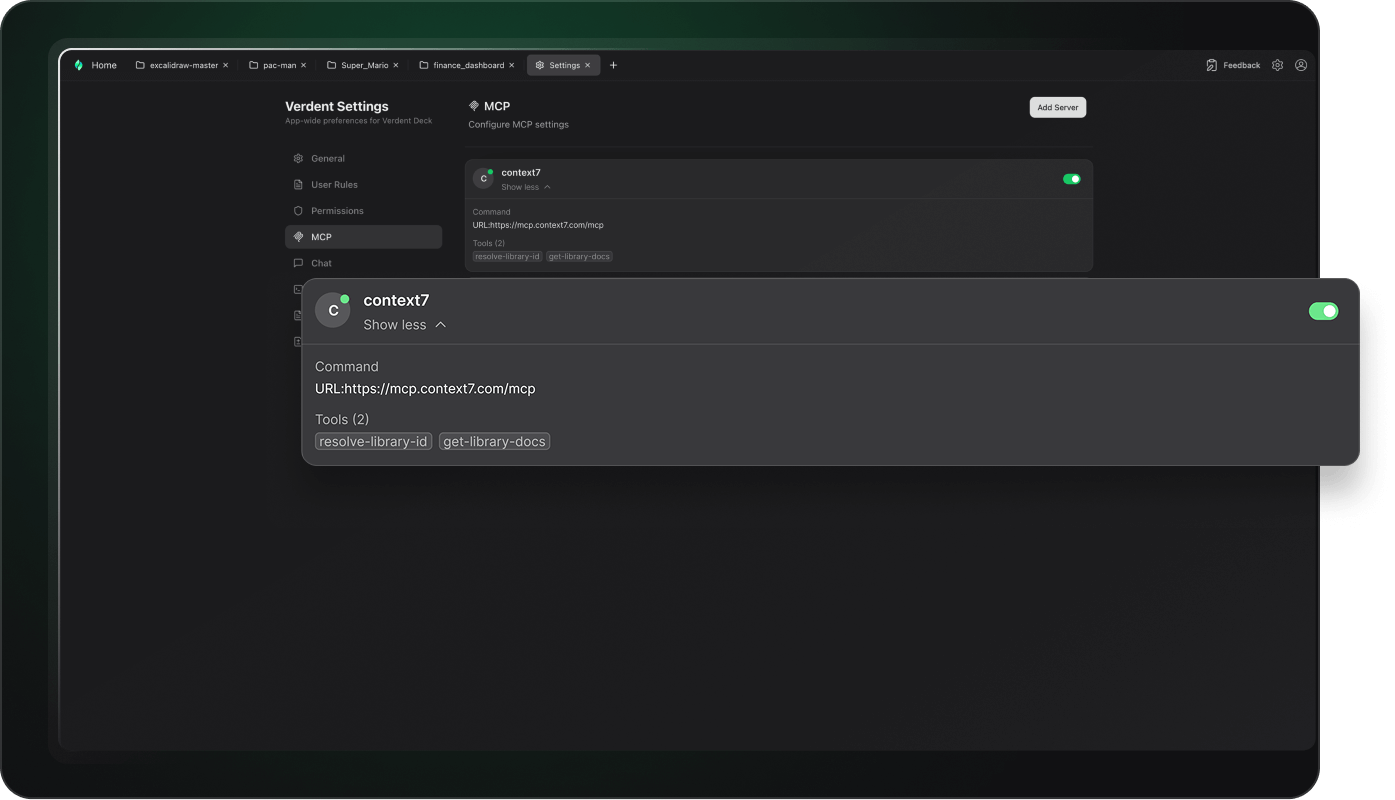This screenshot has height=800, width=1395.
Task: Click the Chat bubble icon in sidebar
Action: [298, 263]
